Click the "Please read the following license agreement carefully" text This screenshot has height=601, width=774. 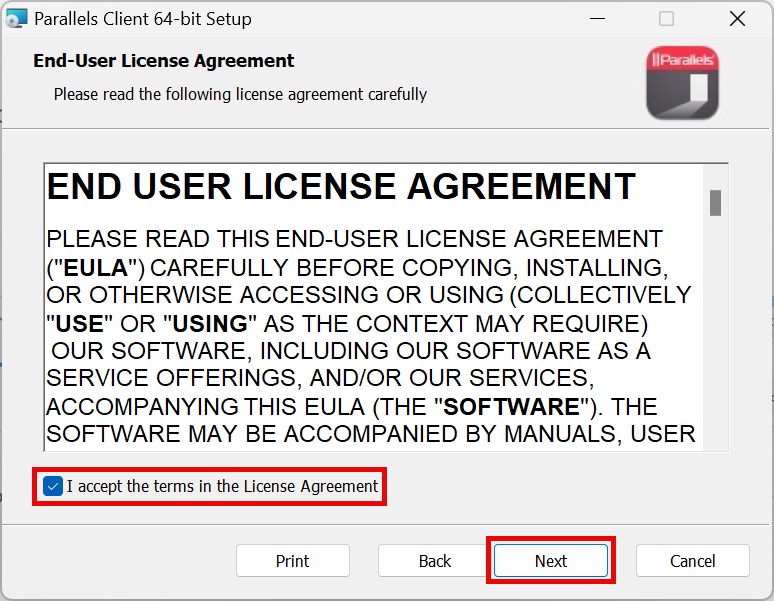(240, 94)
